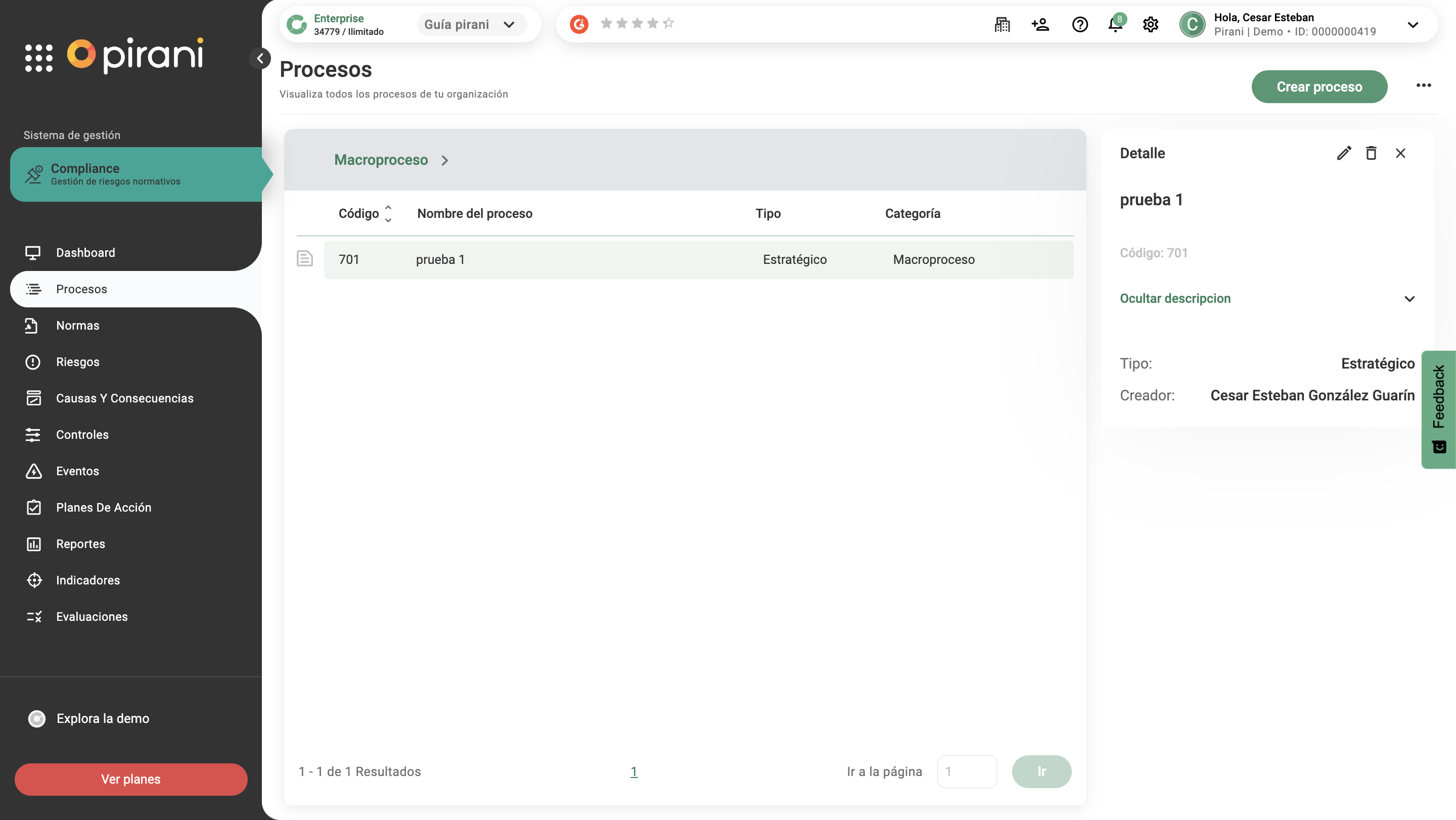This screenshot has height=820, width=1456.
Task: Focus the Ir a la página input
Action: point(967,771)
